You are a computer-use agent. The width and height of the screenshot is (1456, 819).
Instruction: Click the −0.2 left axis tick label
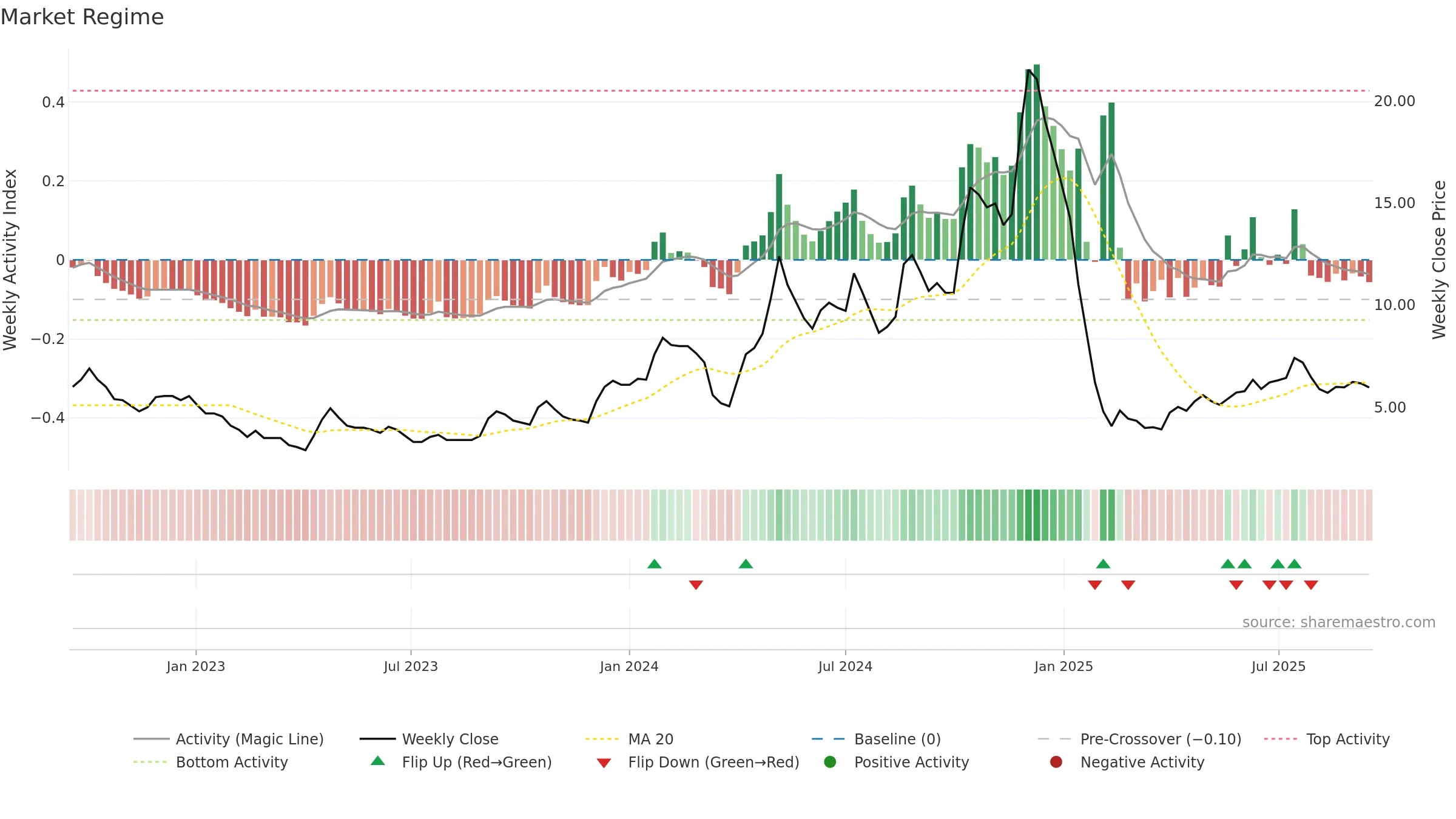[x=48, y=339]
